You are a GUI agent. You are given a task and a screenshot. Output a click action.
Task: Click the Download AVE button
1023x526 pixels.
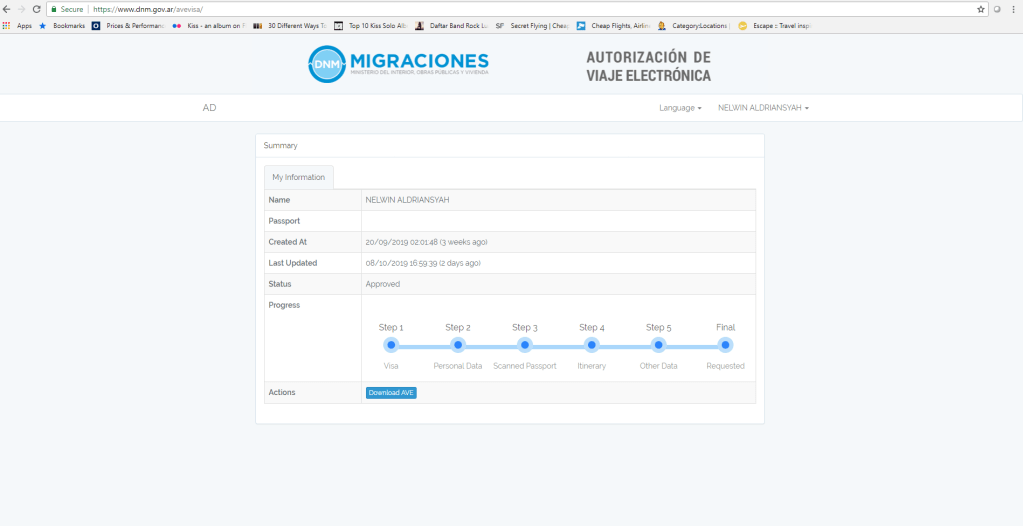coord(391,393)
